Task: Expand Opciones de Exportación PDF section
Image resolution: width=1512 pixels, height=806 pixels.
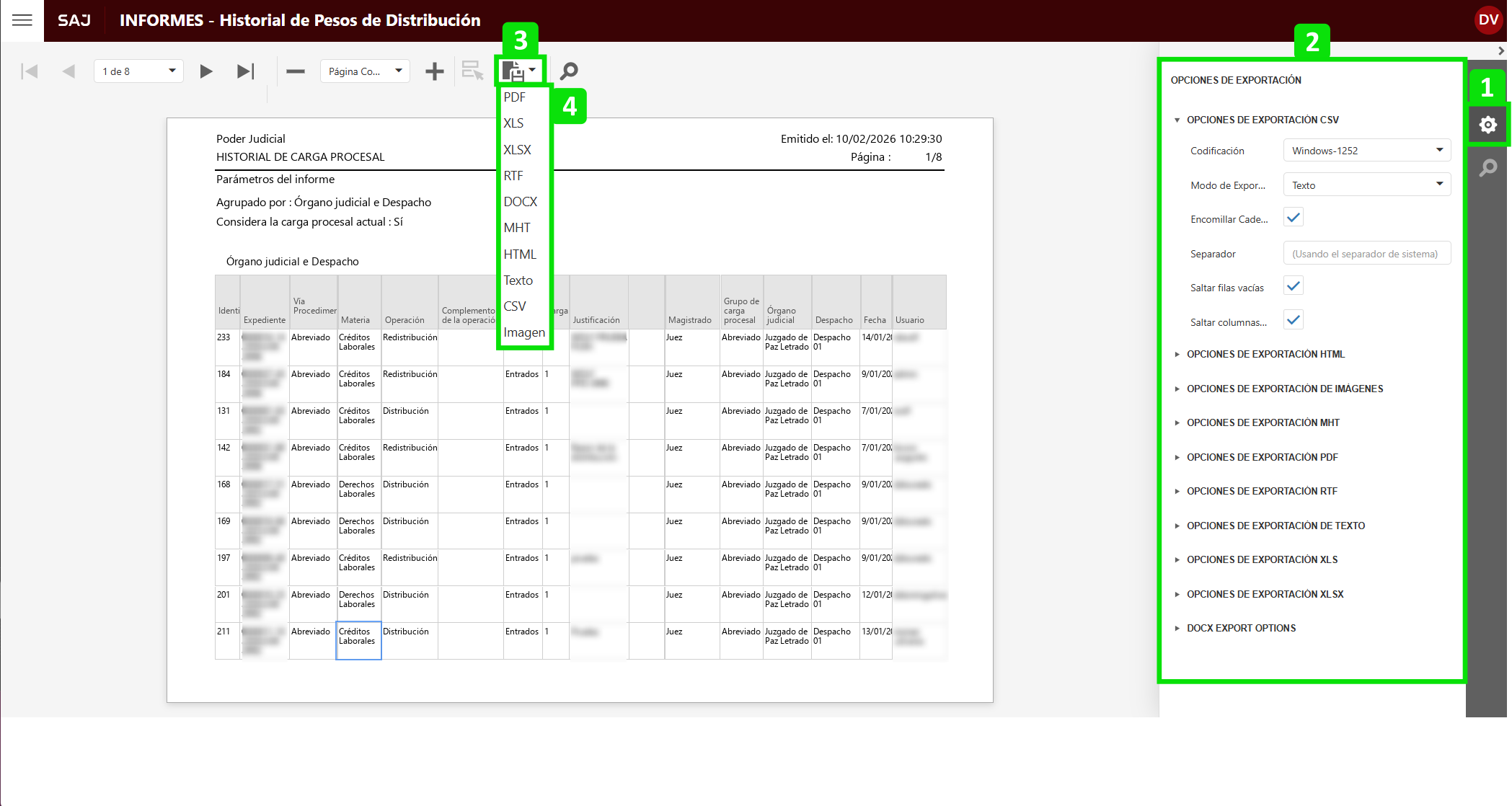Action: coord(1262,457)
